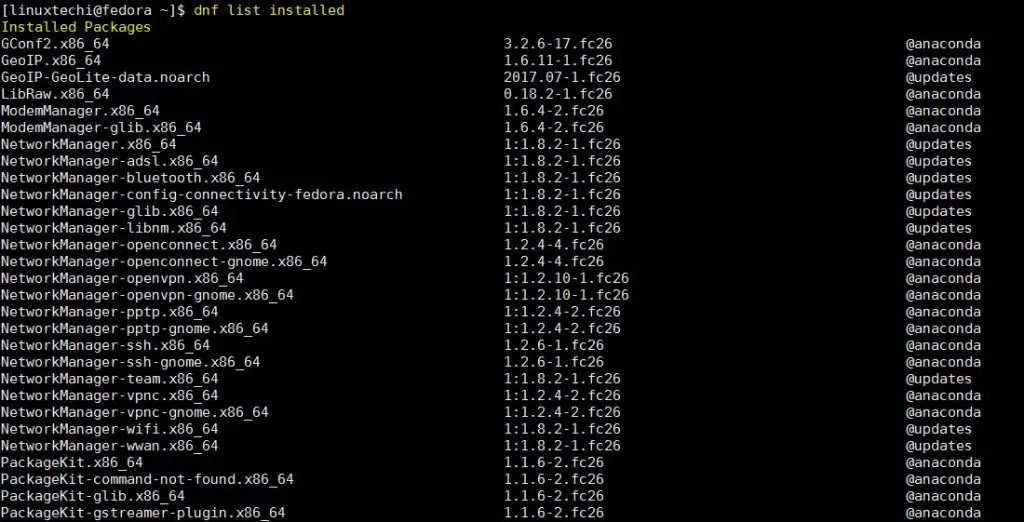Select the PackageKit-glib.x86_64 entry
This screenshot has height=522, width=1024.
pyautogui.click(x=93, y=497)
